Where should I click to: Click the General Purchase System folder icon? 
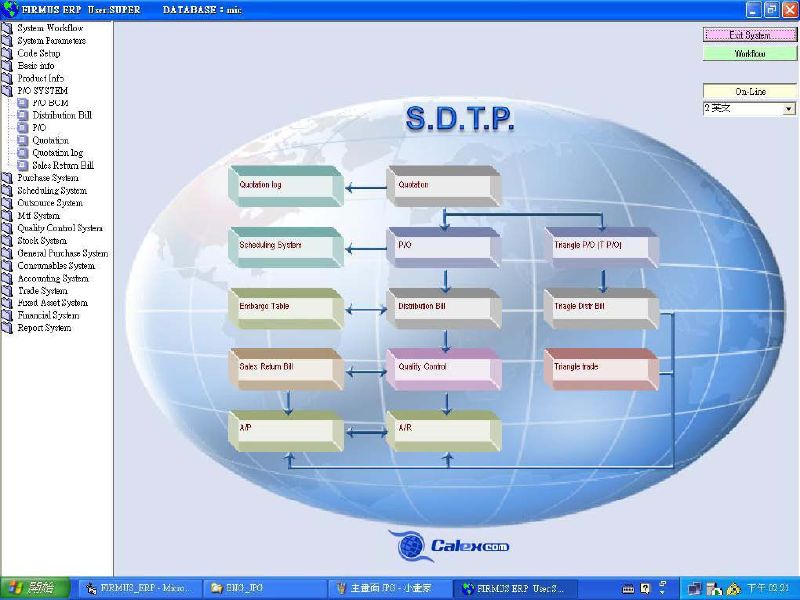coord(7,253)
